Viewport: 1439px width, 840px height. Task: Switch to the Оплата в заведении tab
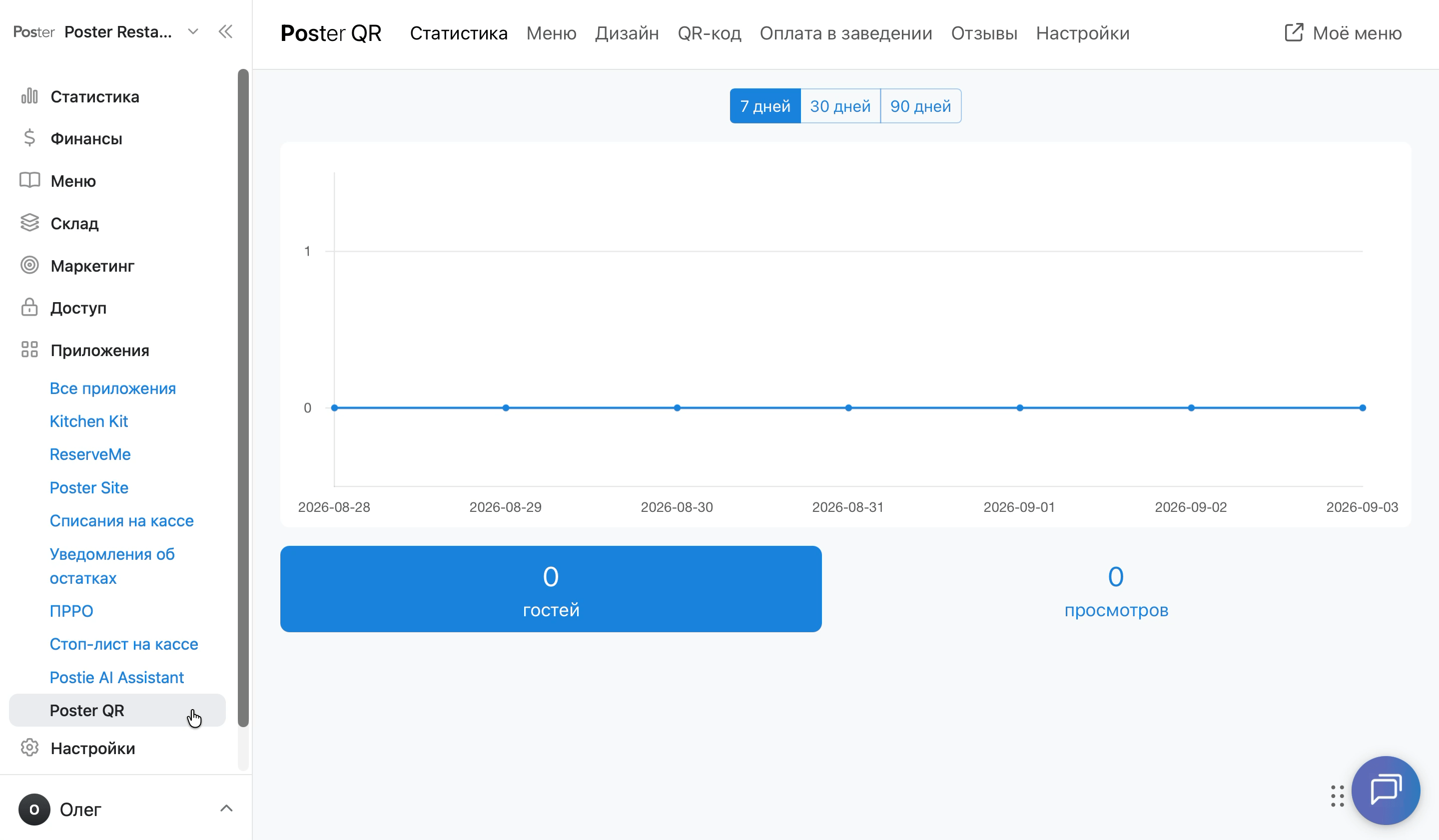846,33
